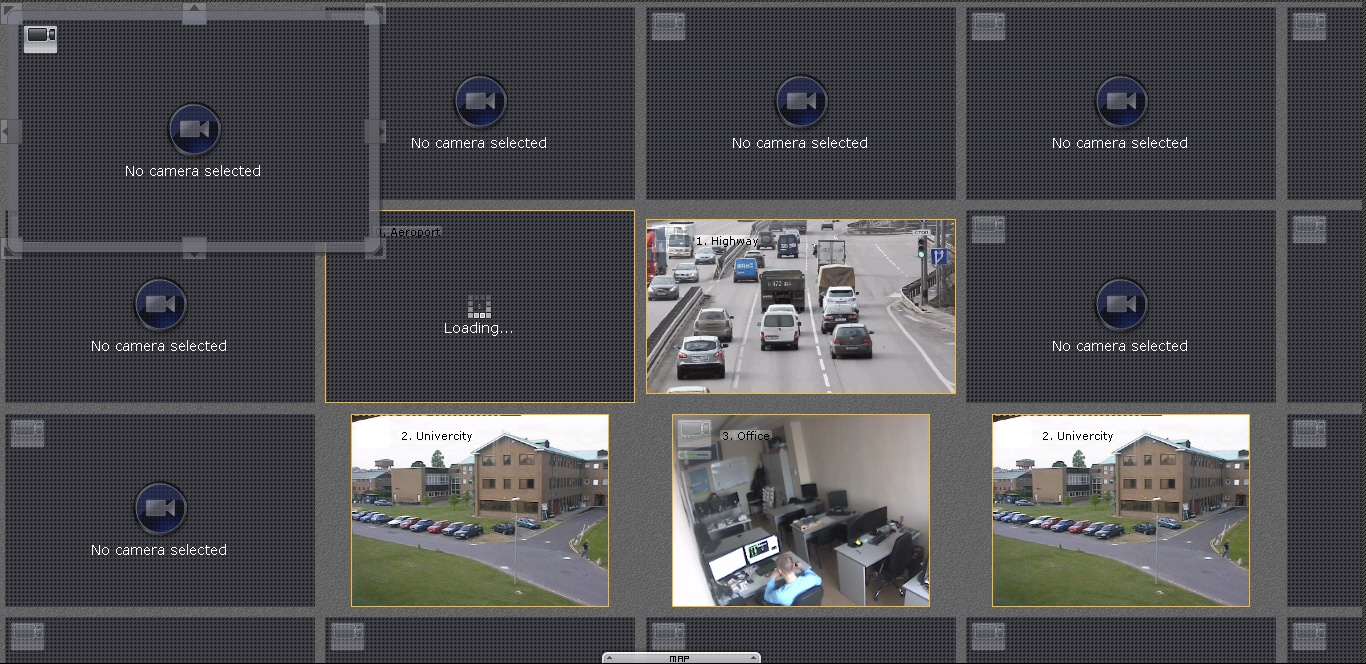Click the camera icon above the Aeroport cell
This screenshot has width=1366, height=664.
coord(480,101)
